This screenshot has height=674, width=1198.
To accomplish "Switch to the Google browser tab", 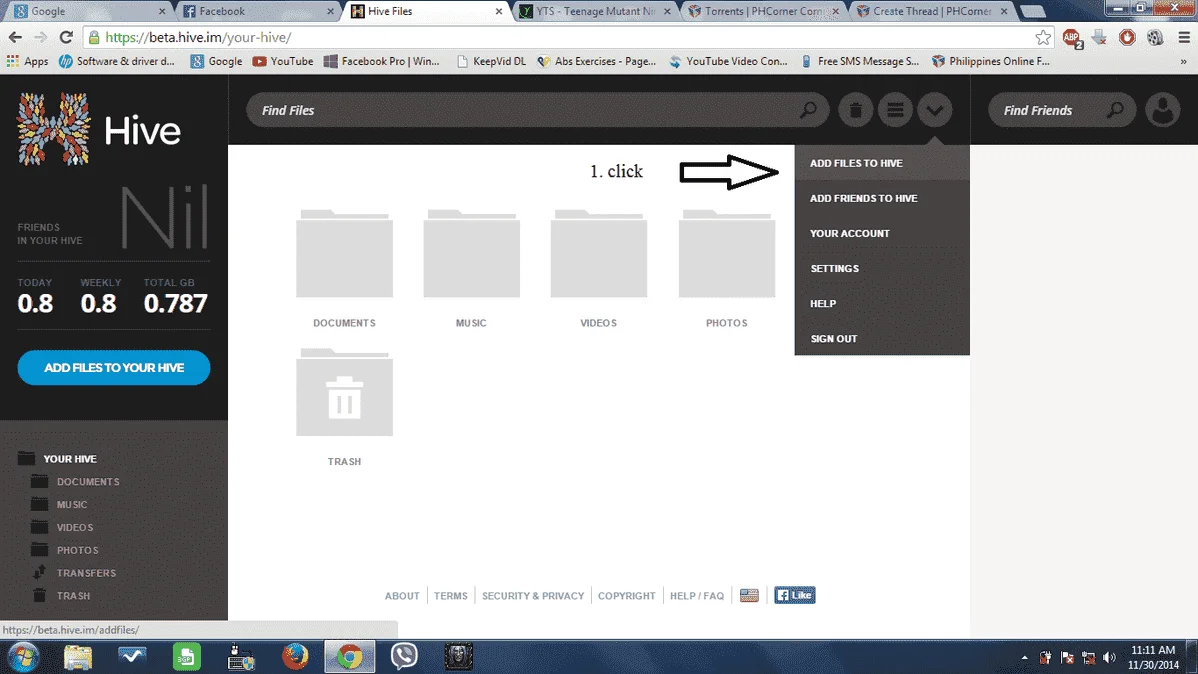I will [x=88, y=11].
